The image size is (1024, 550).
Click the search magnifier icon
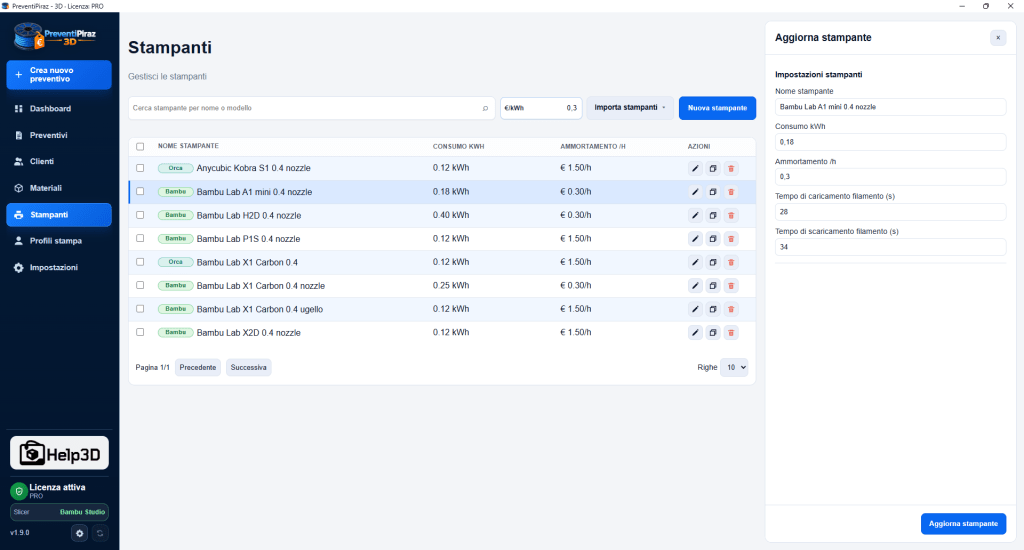click(485, 108)
